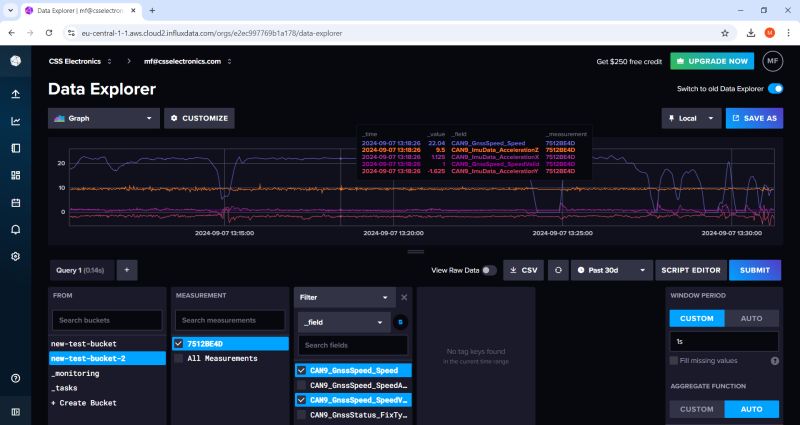The image size is (800, 425).
Task: Open the Past 30d time range dropdown
Action: [611, 270]
